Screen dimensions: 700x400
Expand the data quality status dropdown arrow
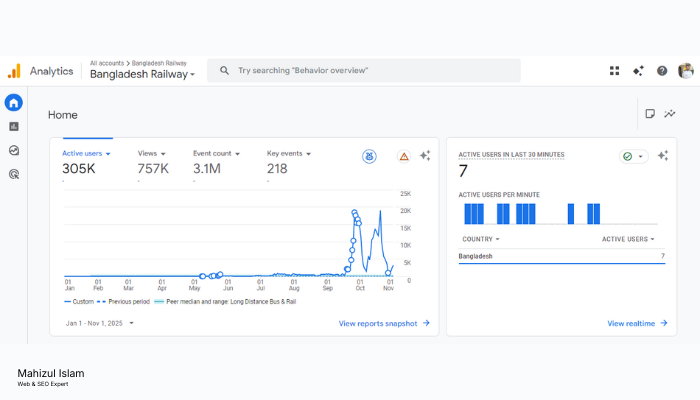pyautogui.click(x=641, y=156)
